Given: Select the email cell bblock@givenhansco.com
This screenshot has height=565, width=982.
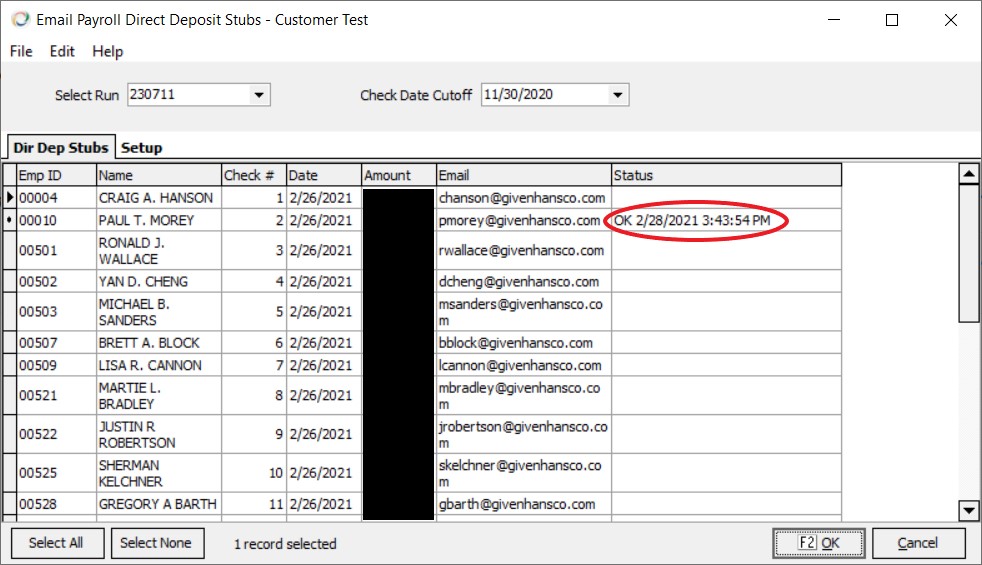Looking at the screenshot, I should pyautogui.click(x=523, y=343).
